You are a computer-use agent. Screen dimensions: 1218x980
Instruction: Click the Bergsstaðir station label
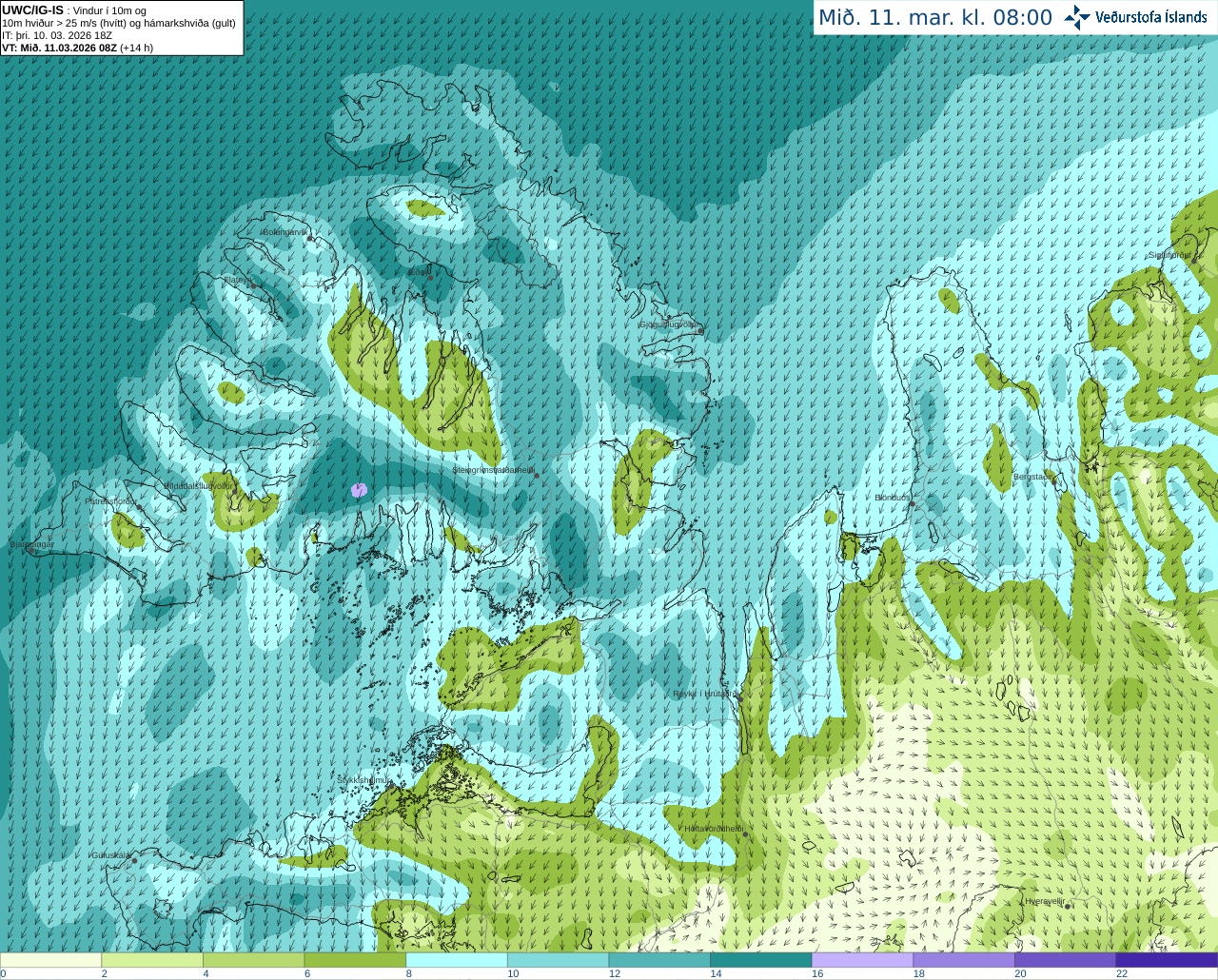[1032, 476]
